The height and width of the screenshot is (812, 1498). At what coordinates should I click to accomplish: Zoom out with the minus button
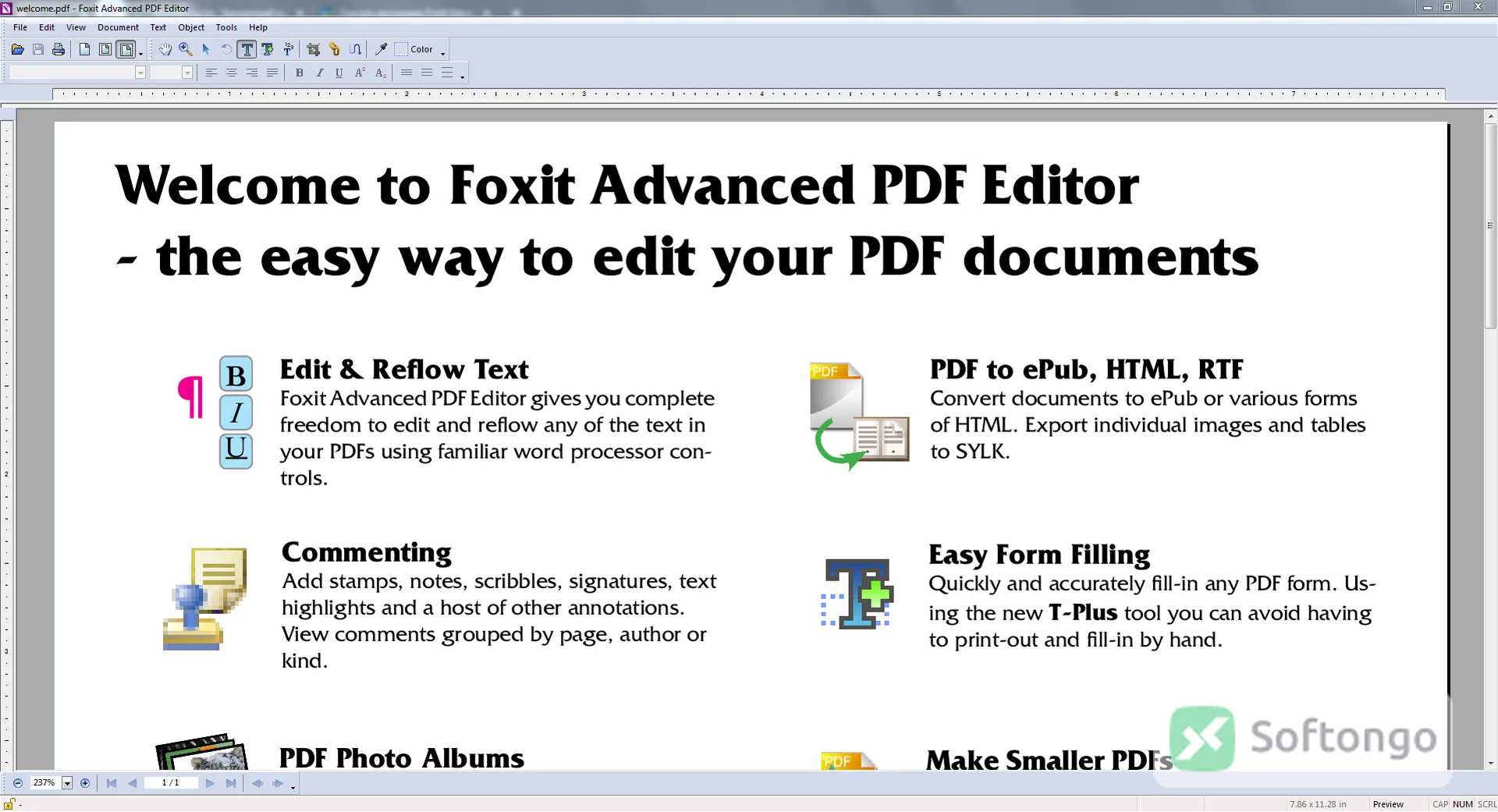tap(18, 783)
